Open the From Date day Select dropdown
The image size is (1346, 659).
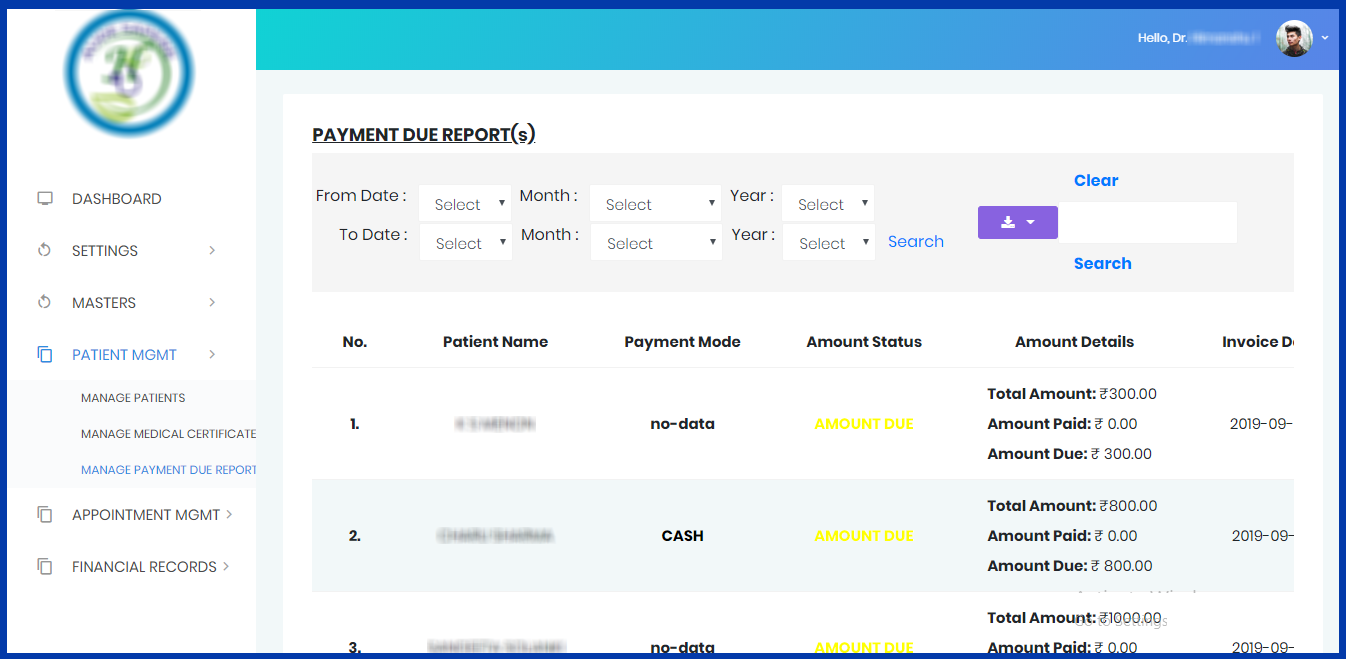click(x=465, y=204)
